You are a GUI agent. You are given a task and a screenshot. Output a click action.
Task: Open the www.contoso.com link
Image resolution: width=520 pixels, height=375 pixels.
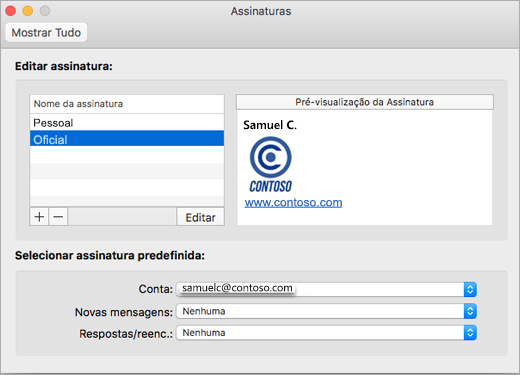tap(293, 203)
